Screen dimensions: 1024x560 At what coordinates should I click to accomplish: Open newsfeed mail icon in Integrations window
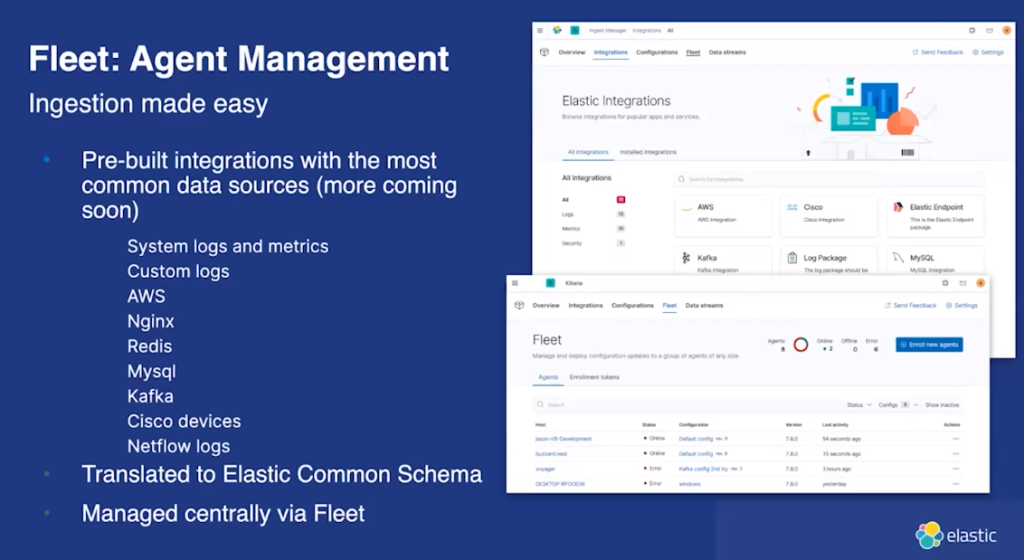[989, 31]
